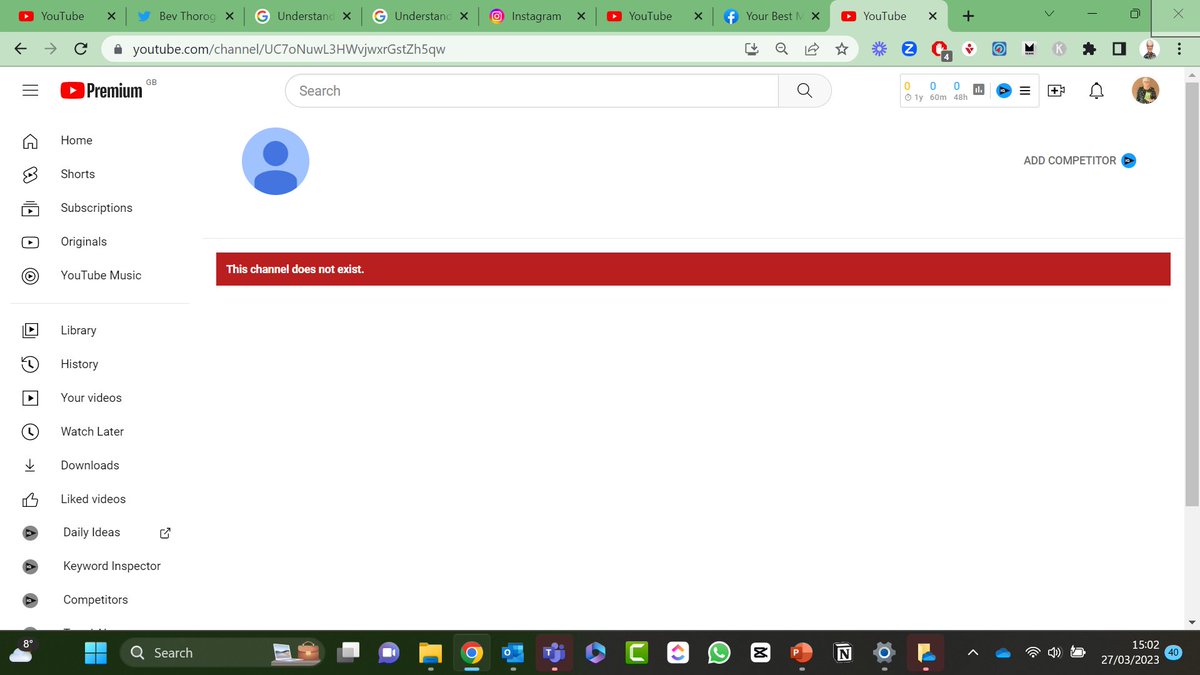Open WhatsApp from taskbar
This screenshot has height=675, width=1200.
(719, 653)
